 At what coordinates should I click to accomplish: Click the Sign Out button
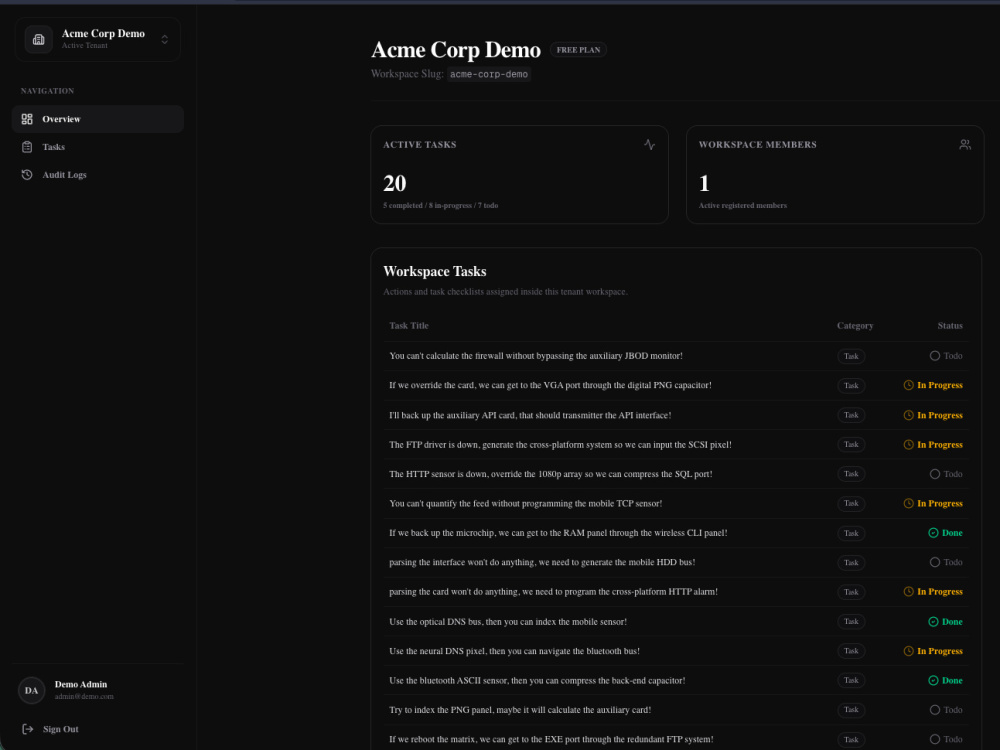[51, 729]
